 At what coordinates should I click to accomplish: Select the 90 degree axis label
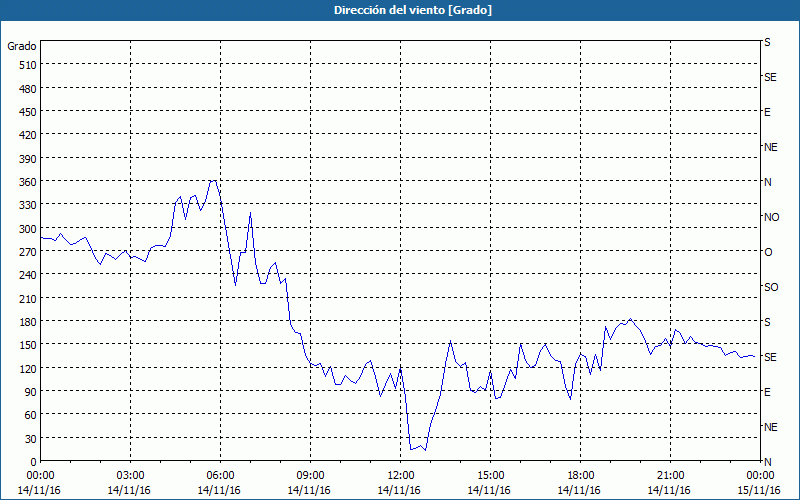coord(30,392)
